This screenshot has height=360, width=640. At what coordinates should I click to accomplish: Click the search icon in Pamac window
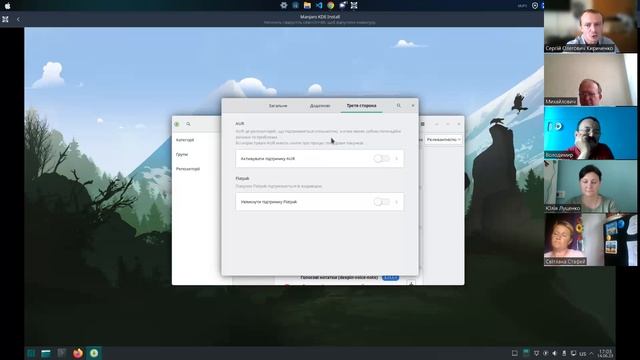point(188,124)
